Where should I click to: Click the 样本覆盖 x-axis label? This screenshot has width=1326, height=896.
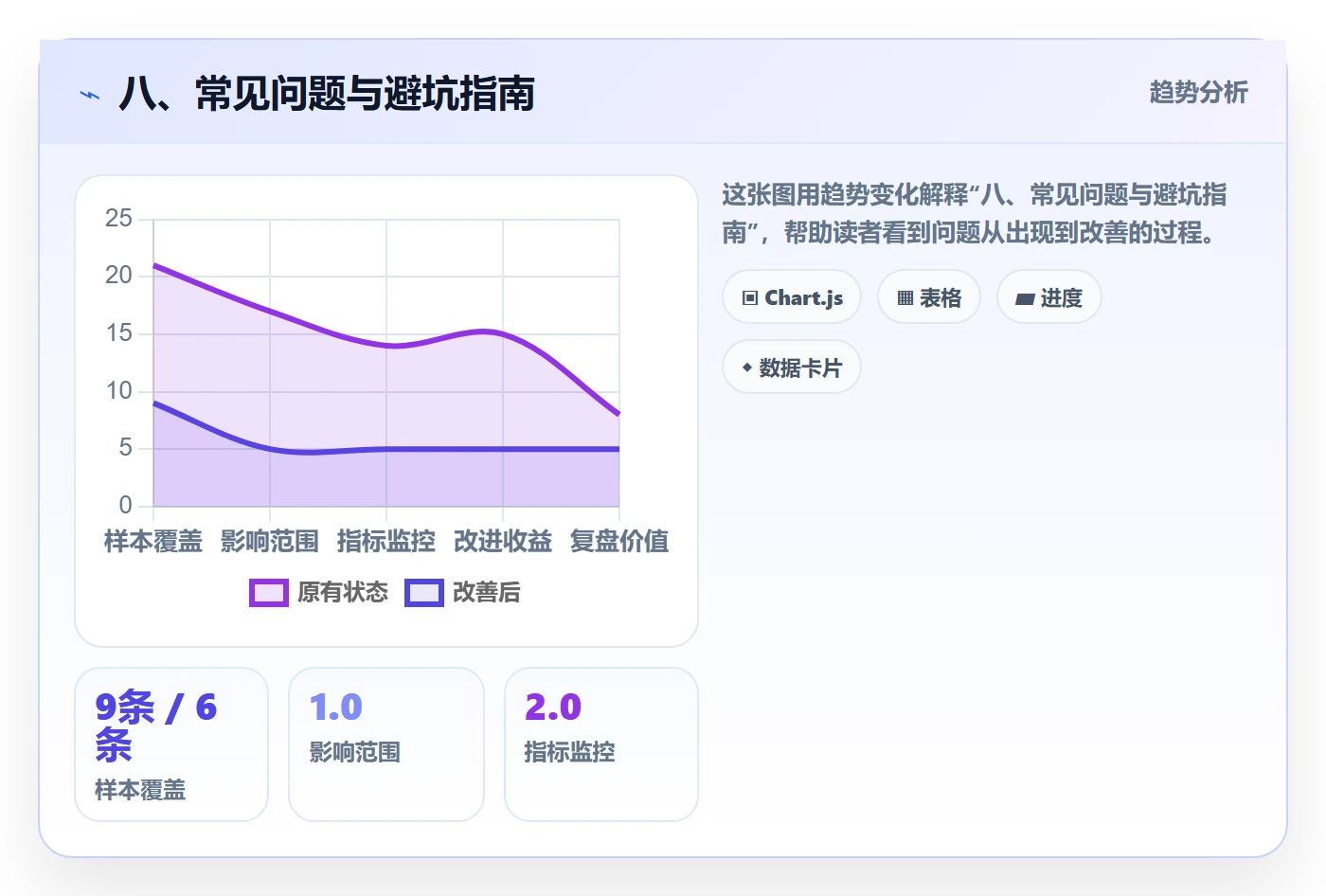click(x=153, y=542)
